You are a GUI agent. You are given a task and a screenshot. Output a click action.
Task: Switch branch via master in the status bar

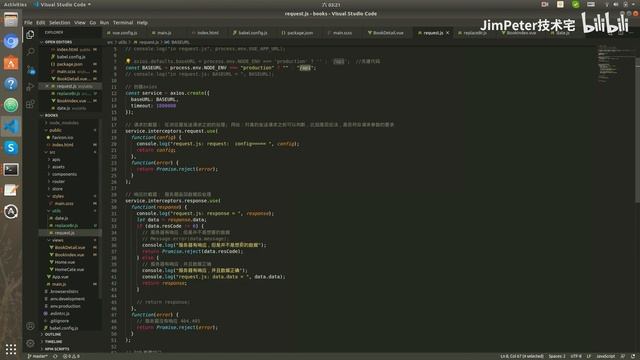(x=37, y=356)
